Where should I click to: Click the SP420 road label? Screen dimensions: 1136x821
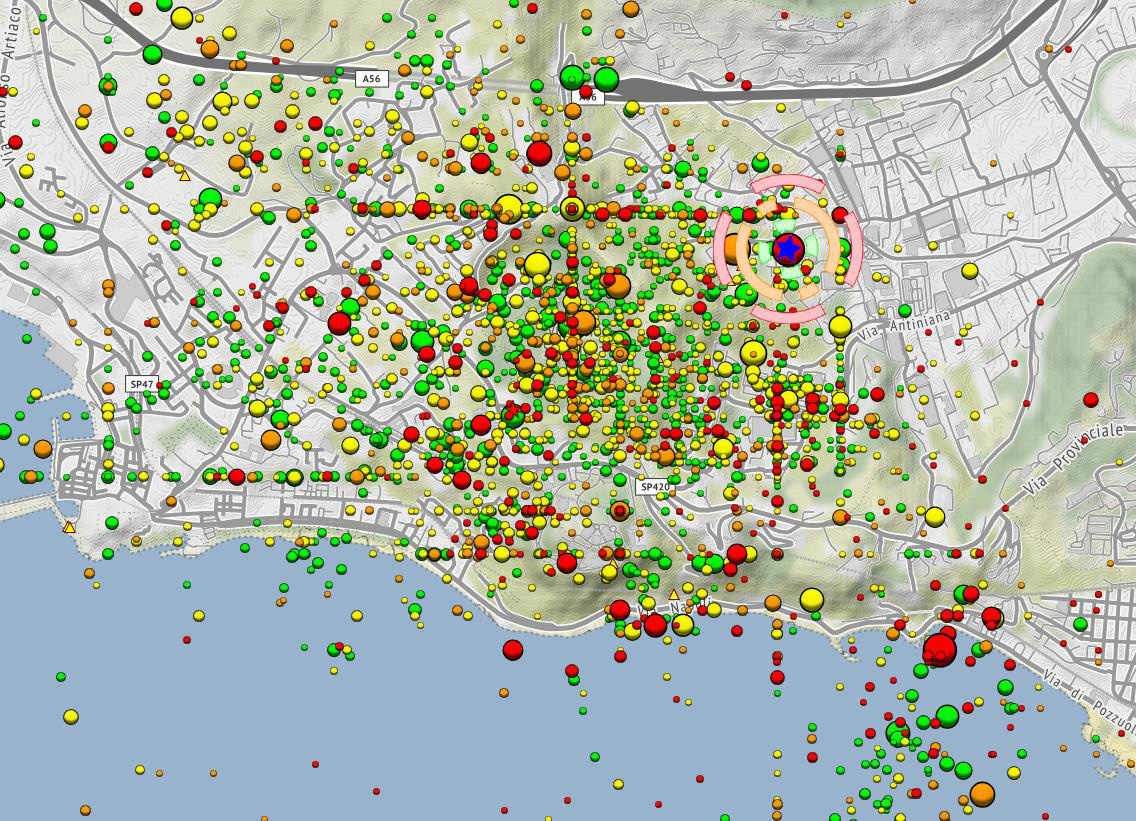pos(653,487)
